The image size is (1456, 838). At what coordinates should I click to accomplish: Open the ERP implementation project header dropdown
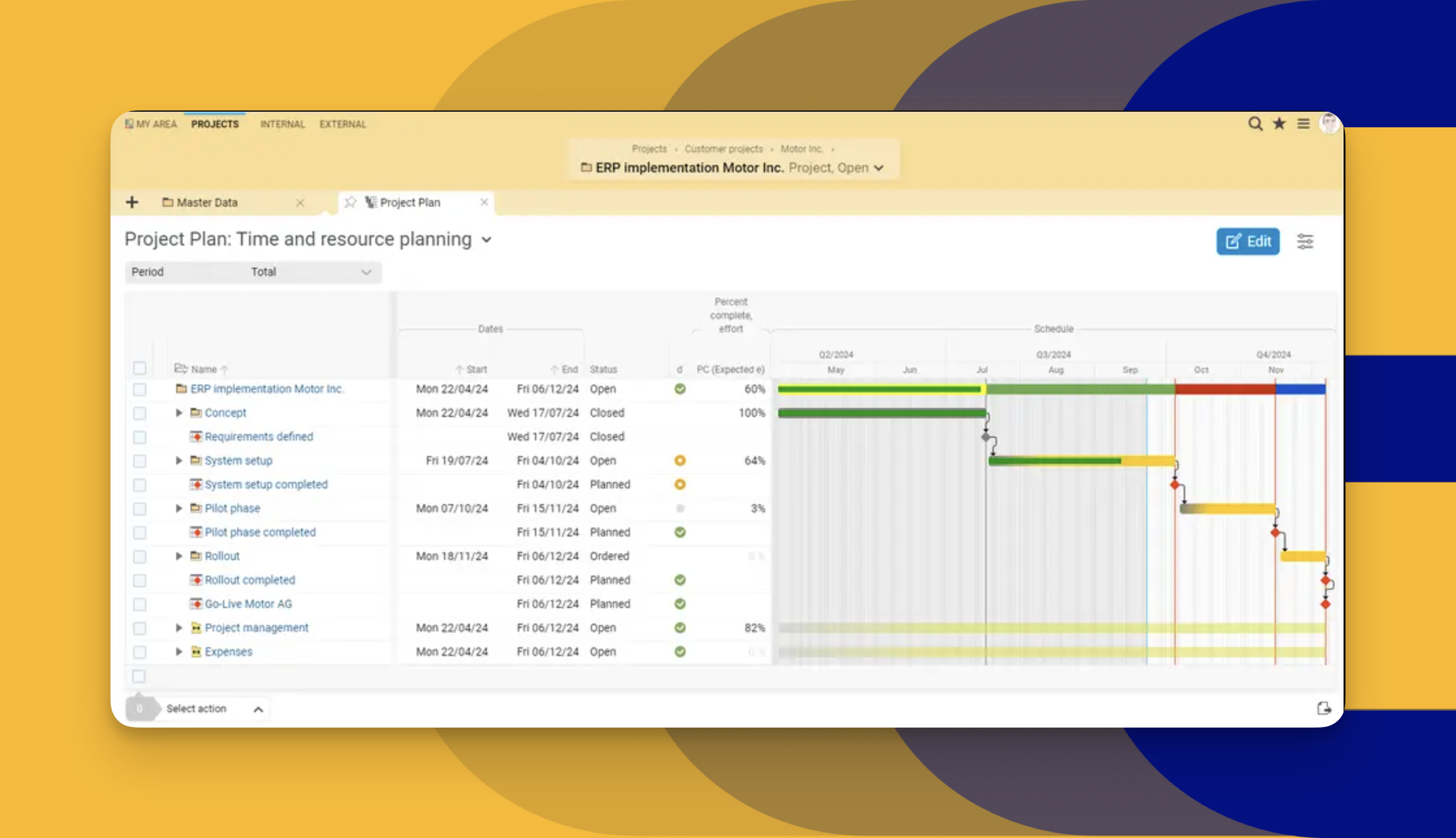point(879,168)
